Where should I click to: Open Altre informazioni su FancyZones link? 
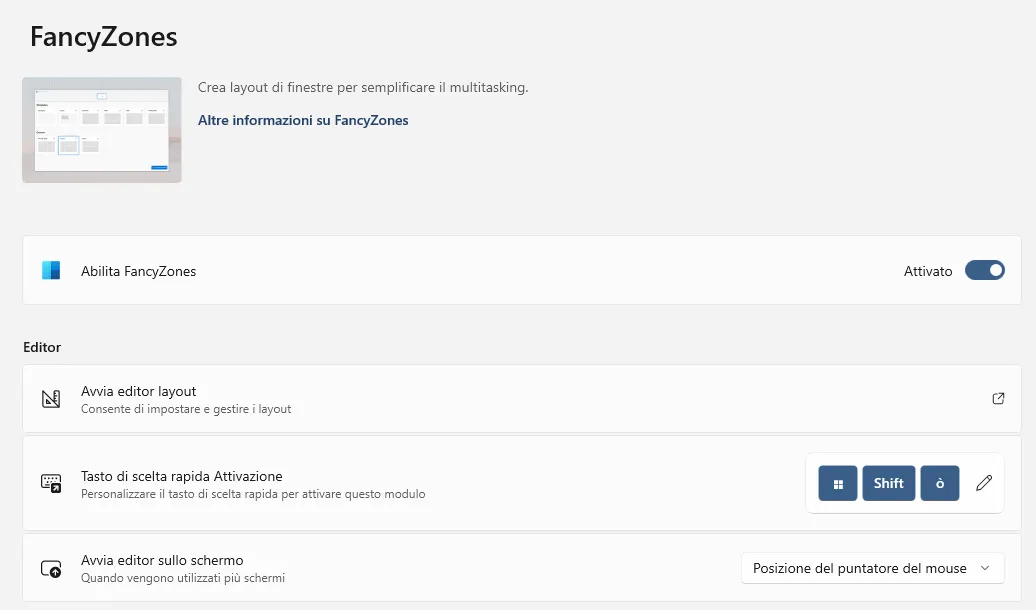[303, 120]
